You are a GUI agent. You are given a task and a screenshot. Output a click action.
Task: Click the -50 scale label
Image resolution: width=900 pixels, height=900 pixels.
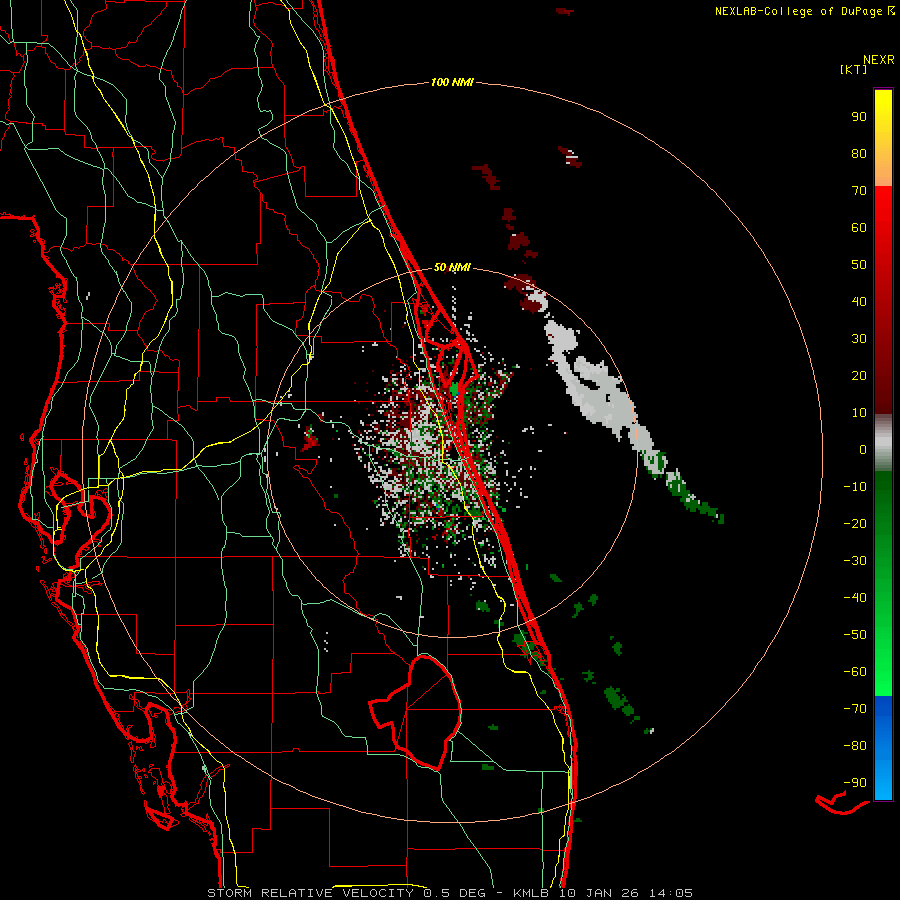point(855,635)
